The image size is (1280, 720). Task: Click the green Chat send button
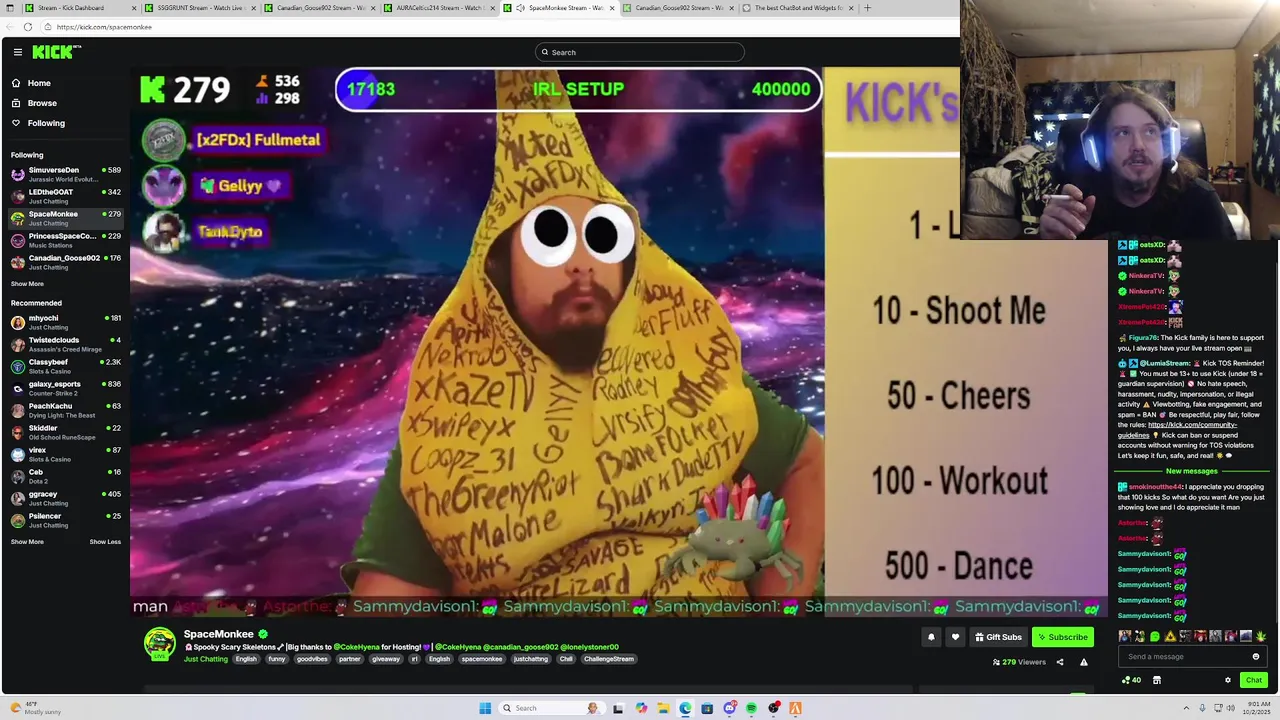pyautogui.click(x=1253, y=680)
